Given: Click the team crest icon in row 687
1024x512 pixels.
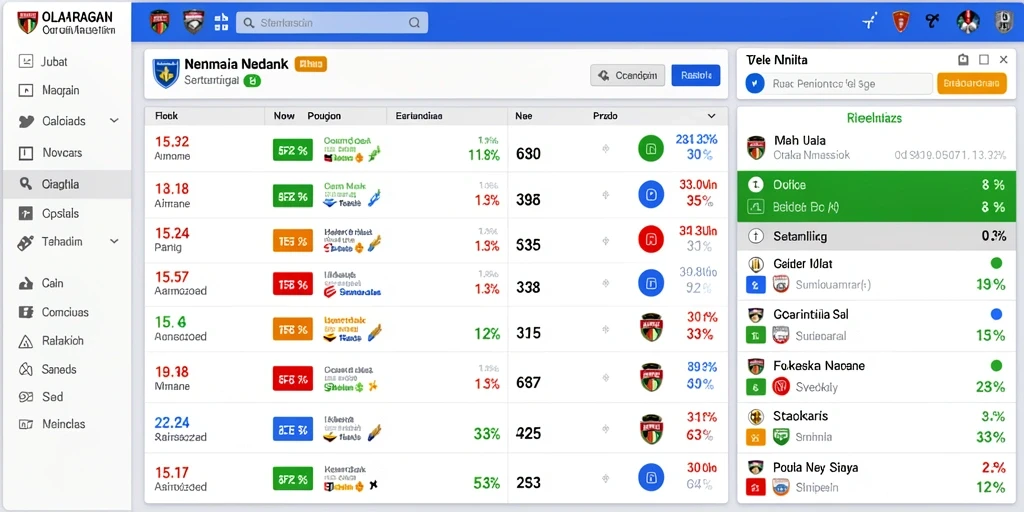Looking at the screenshot, I should pyautogui.click(x=651, y=377).
